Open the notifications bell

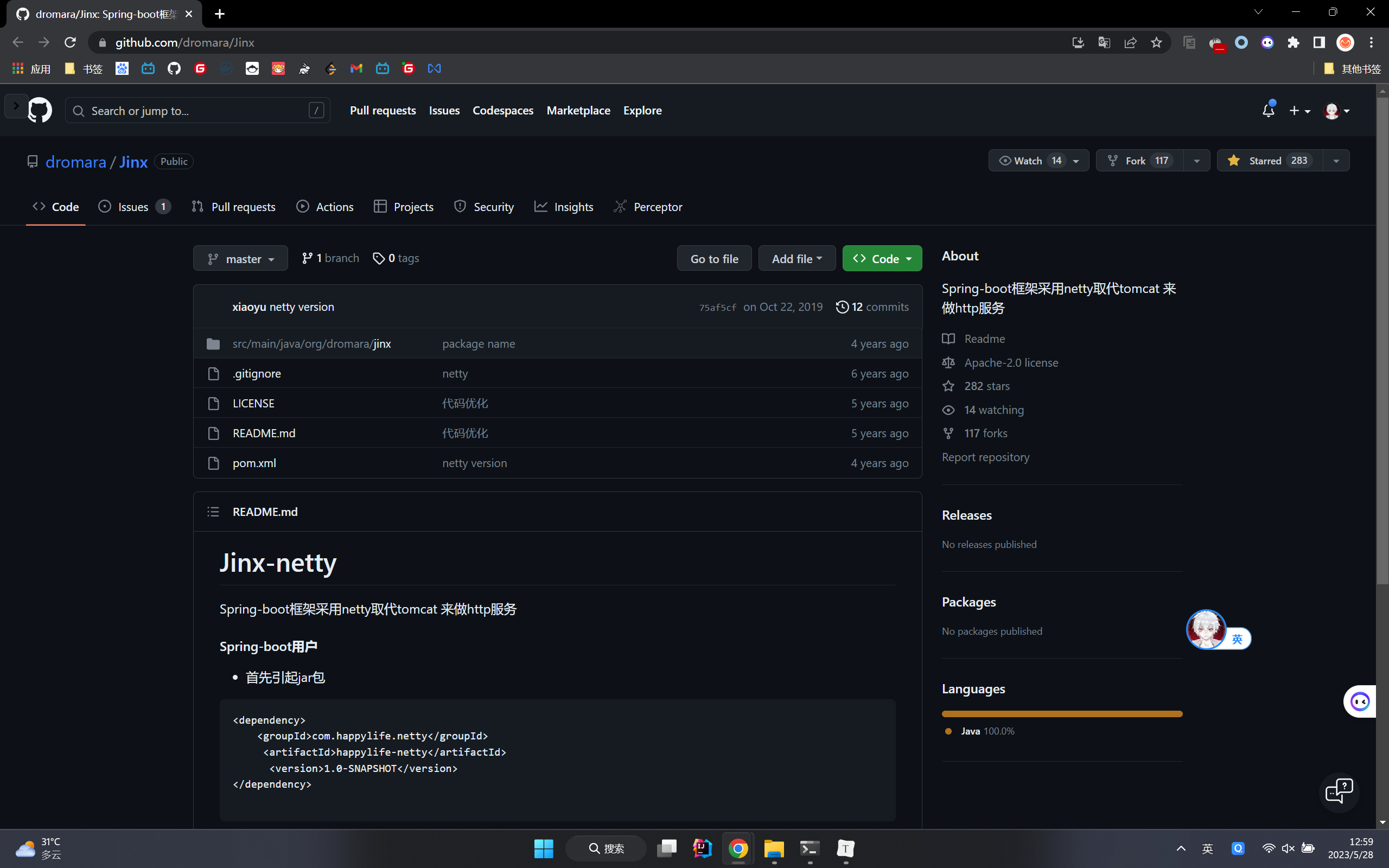(x=1268, y=110)
